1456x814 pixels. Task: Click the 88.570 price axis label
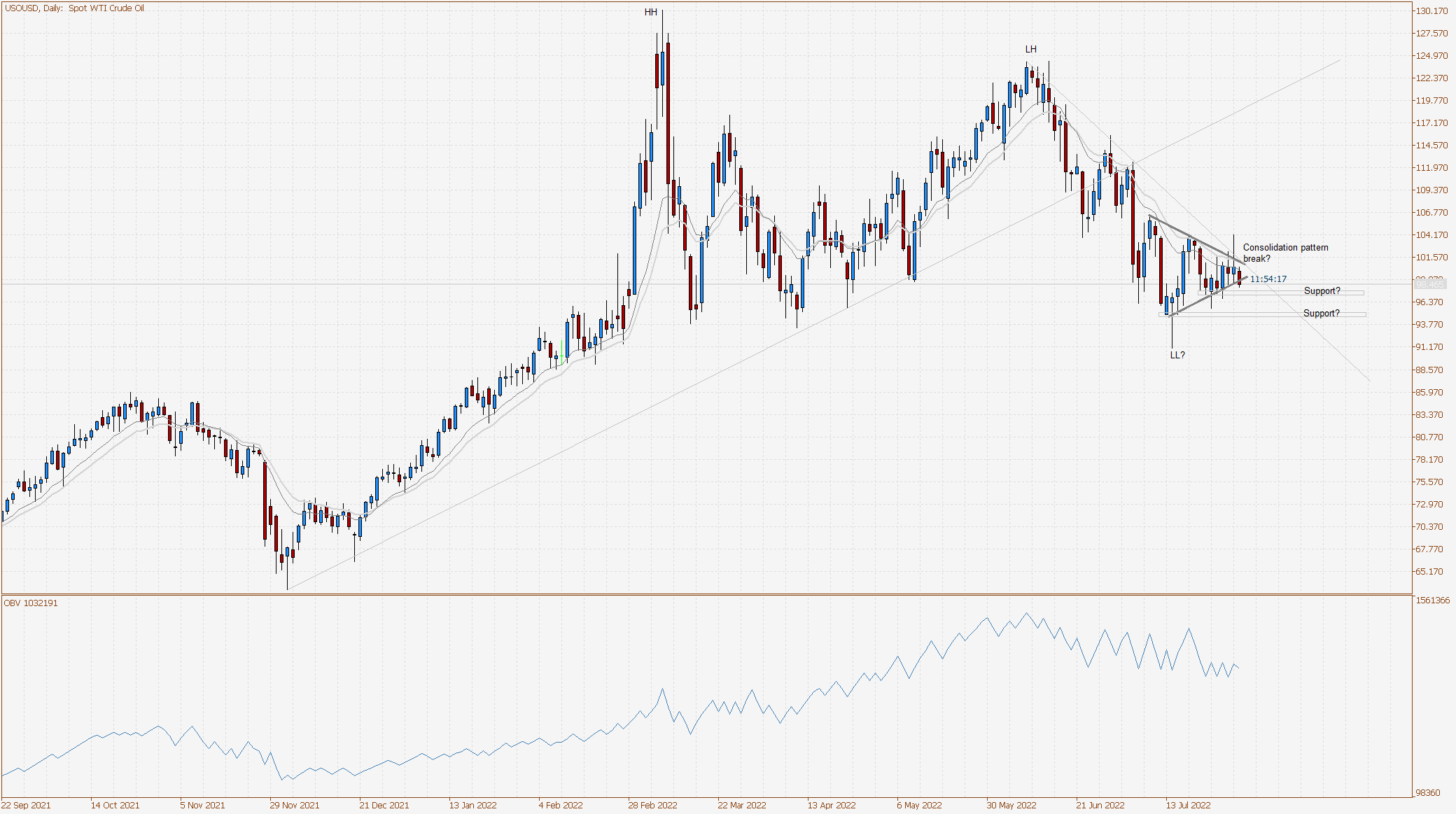[x=1429, y=370]
